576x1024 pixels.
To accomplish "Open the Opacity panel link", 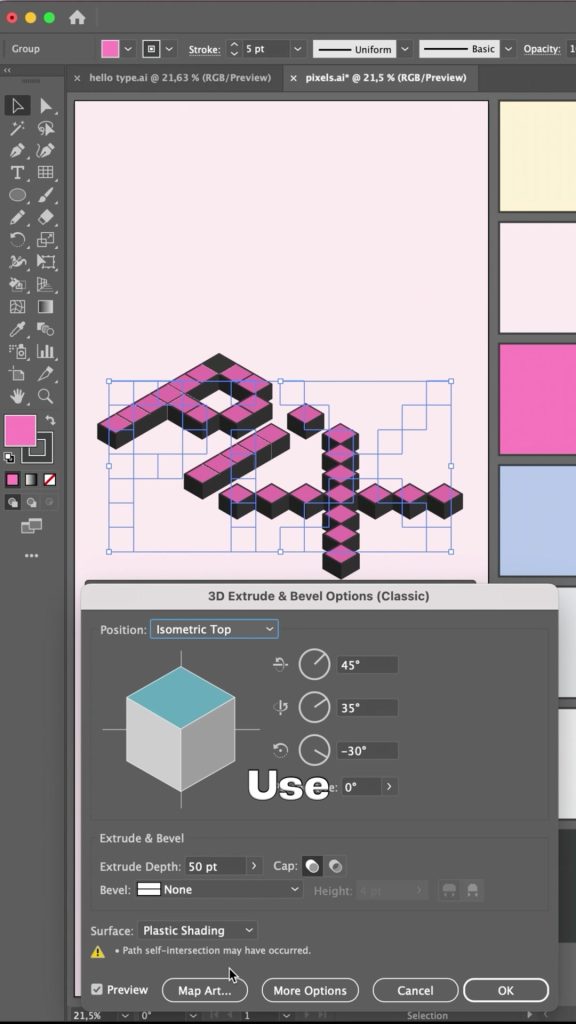I will [x=541, y=49].
